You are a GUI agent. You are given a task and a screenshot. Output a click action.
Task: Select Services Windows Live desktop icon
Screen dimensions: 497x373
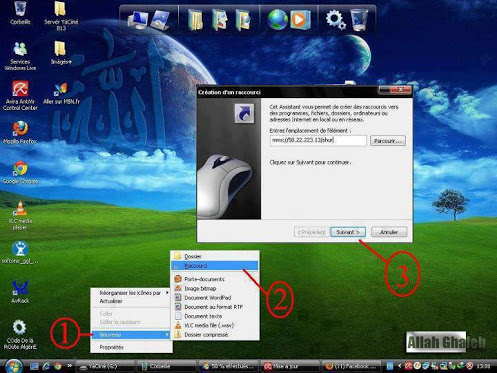click(x=20, y=56)
